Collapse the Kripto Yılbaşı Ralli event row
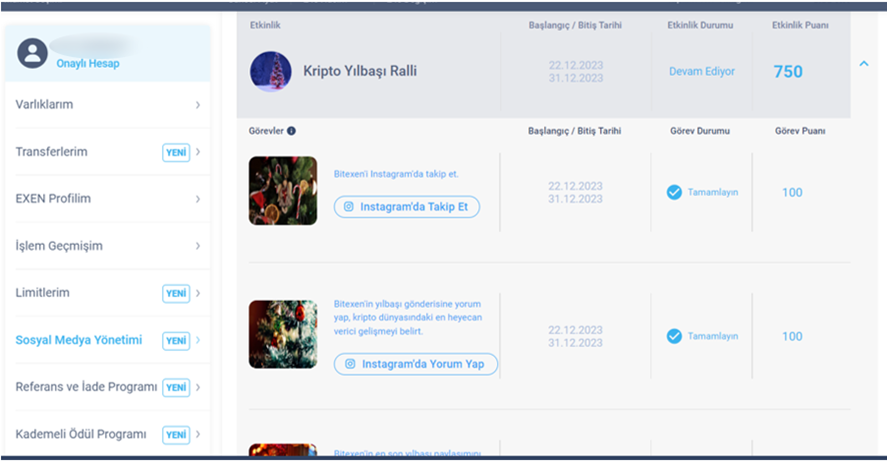Screen dimensions: 887x462 click(x=864, y=63)
